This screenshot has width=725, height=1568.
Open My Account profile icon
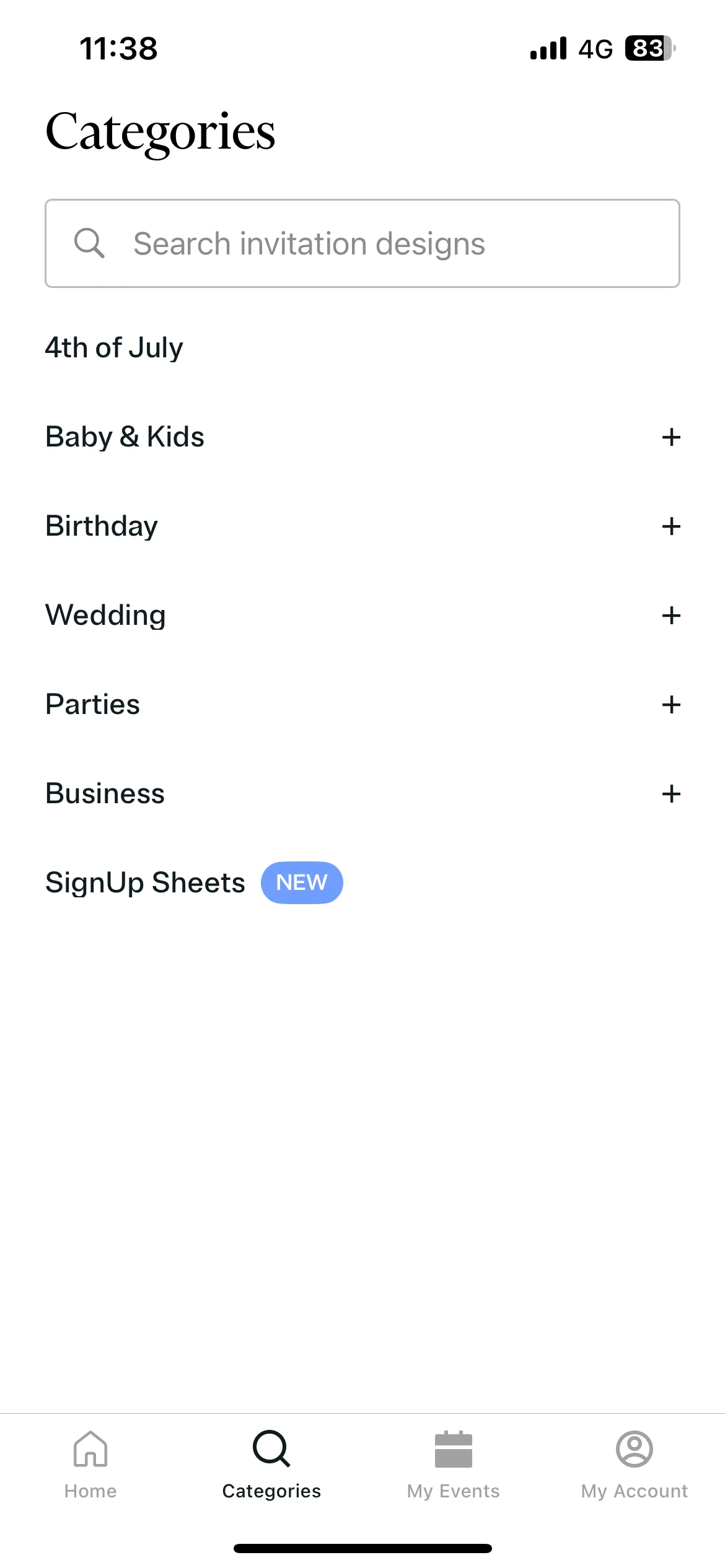pos(635,1449)
